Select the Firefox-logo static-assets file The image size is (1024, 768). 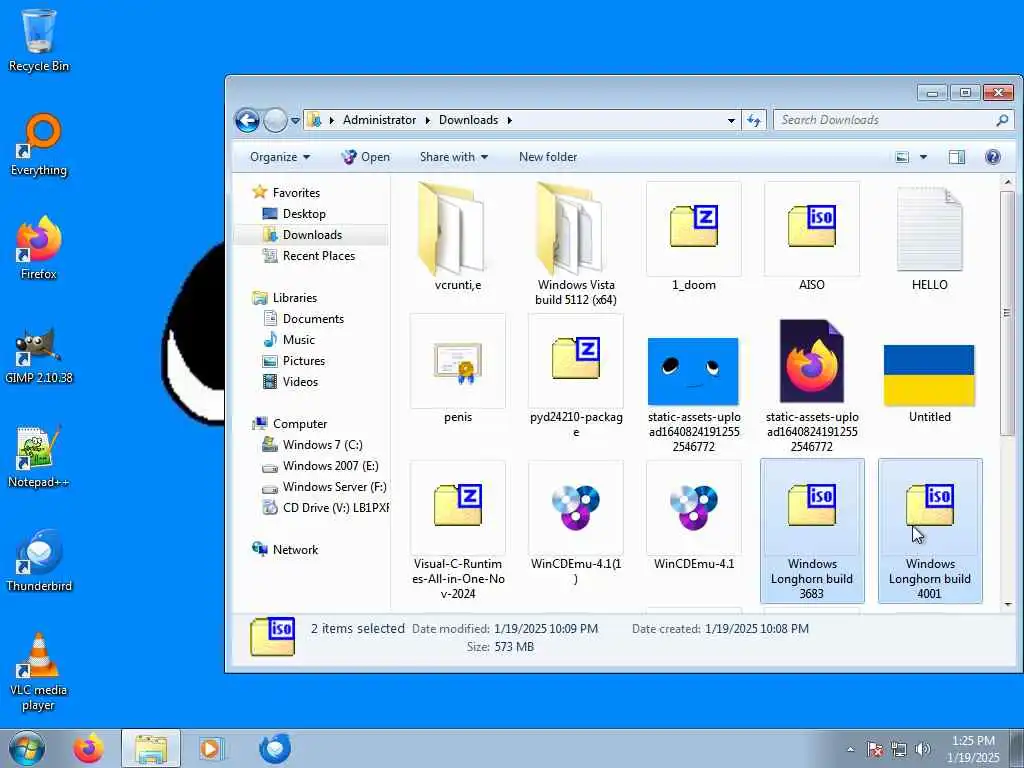[812, 385]
